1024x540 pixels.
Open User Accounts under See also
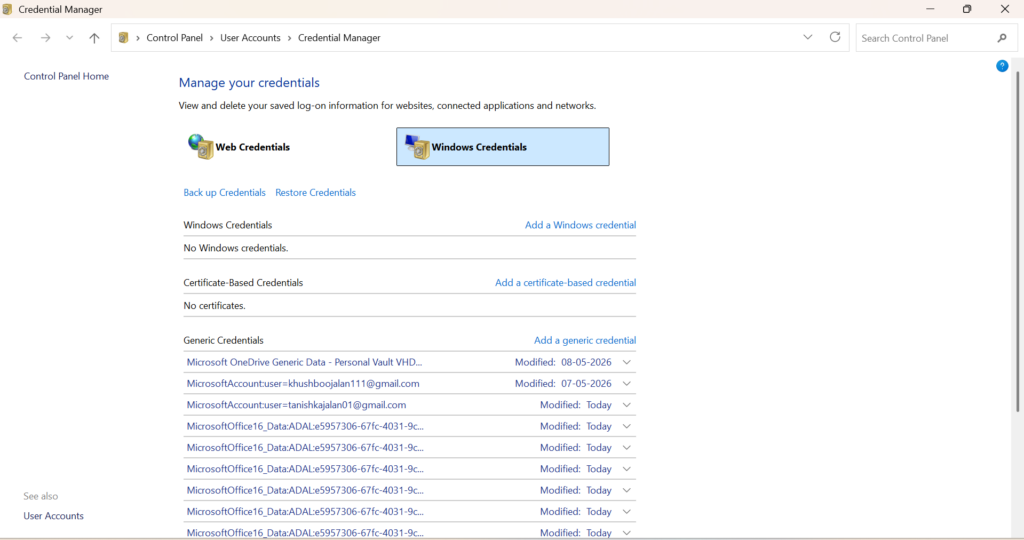[54, 516]
